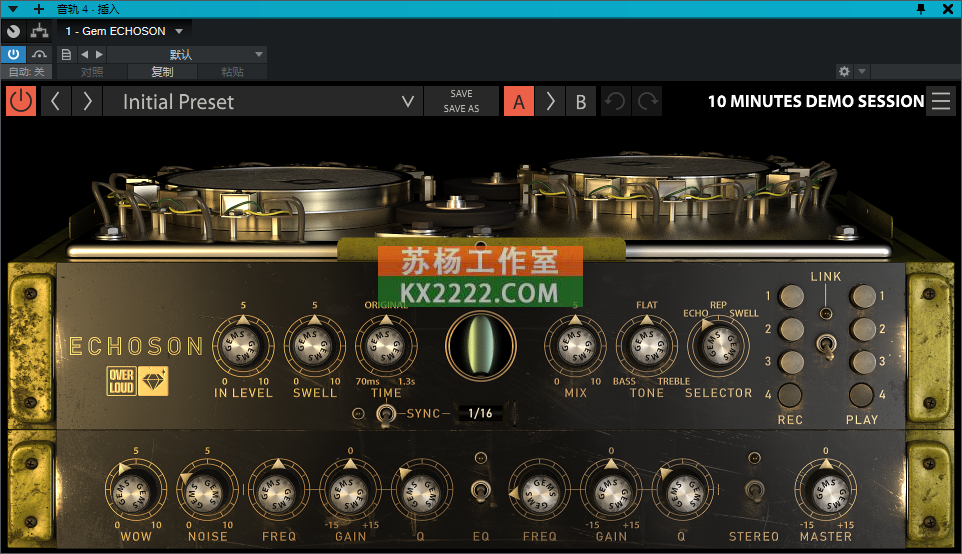This screenshot has height=554, width=962.
Task: Pin the plugin window
Action: (921, 9)
